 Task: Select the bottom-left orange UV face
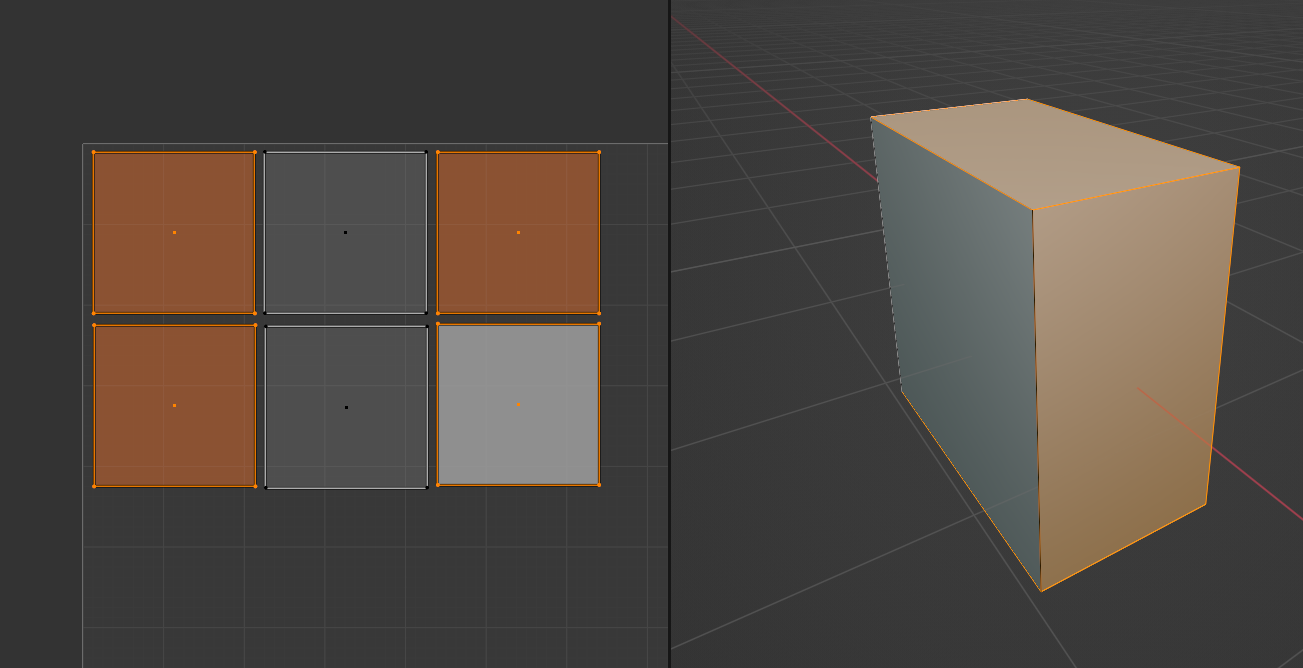tap(174, 406)
